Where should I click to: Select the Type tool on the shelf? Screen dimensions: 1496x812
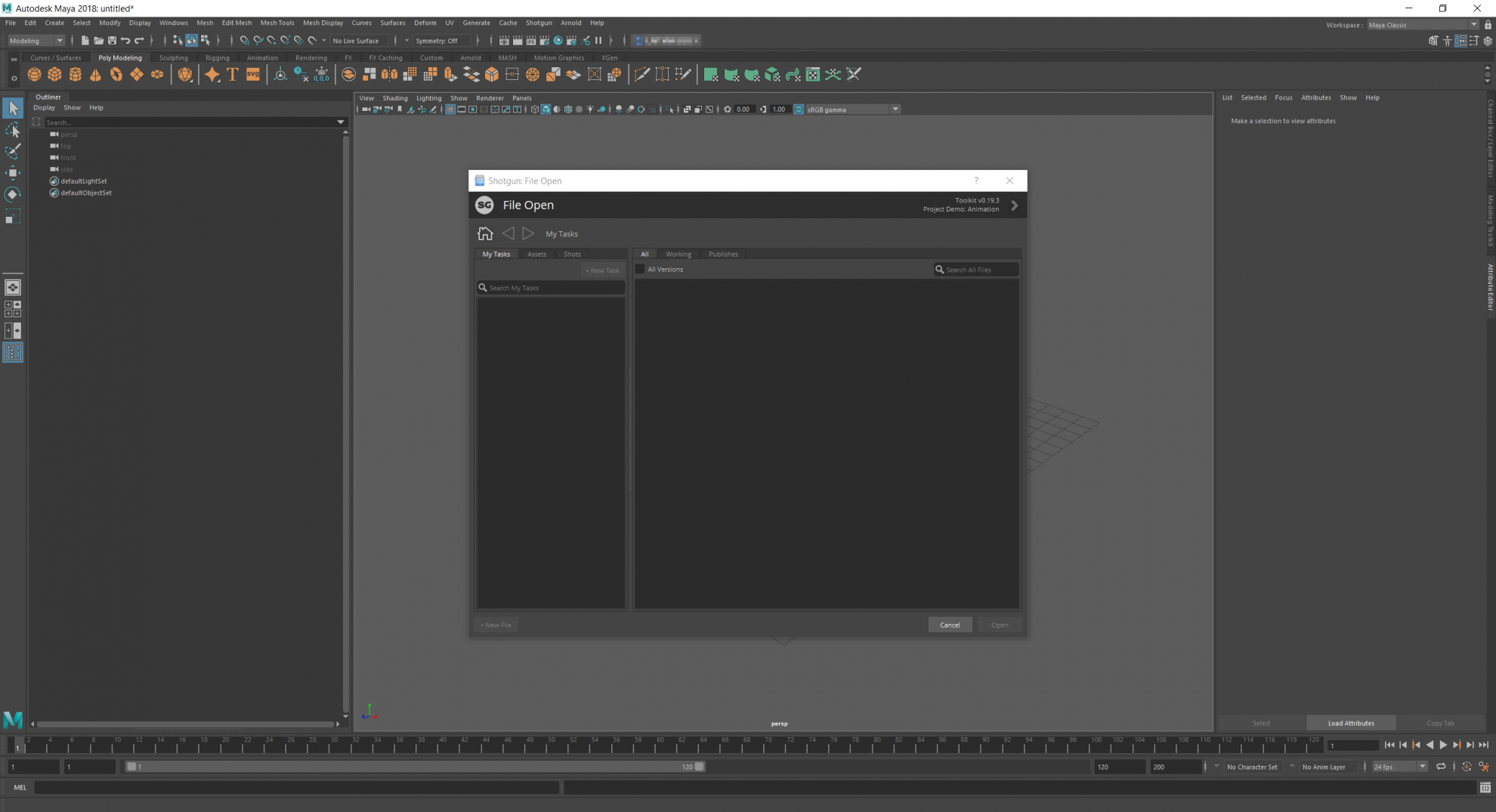(x=232, y=74)
